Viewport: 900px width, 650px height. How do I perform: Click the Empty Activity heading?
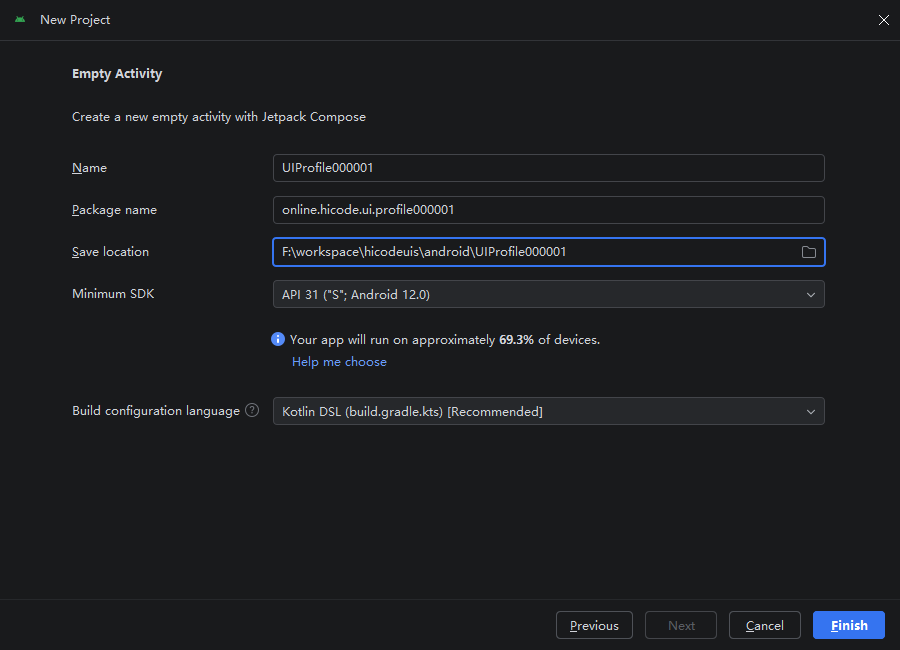pos(117,73)
